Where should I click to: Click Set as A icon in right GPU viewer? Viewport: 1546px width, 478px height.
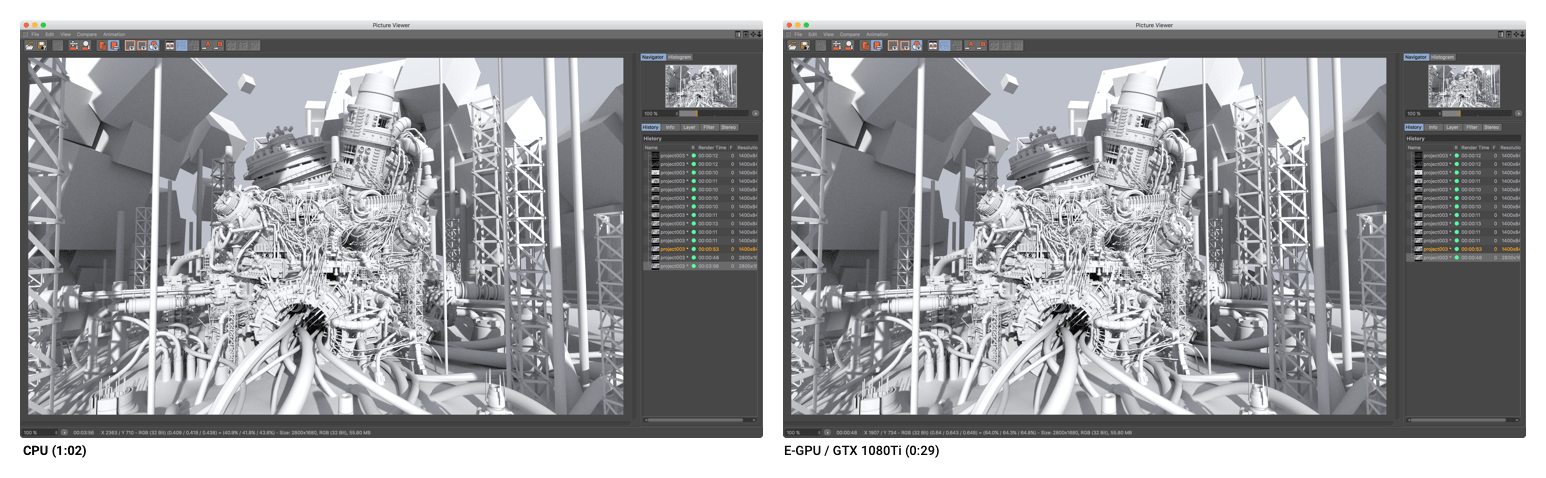tap(970, 45)
